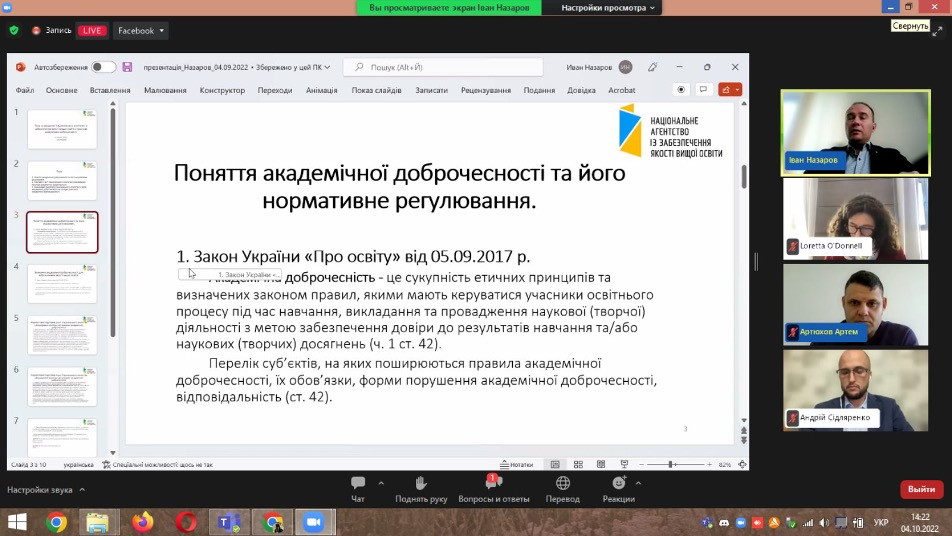Open the Acrobat ribbon tab
Image resolution: width=952 pixels, height=536 pixels.
(x=622, y=90)
